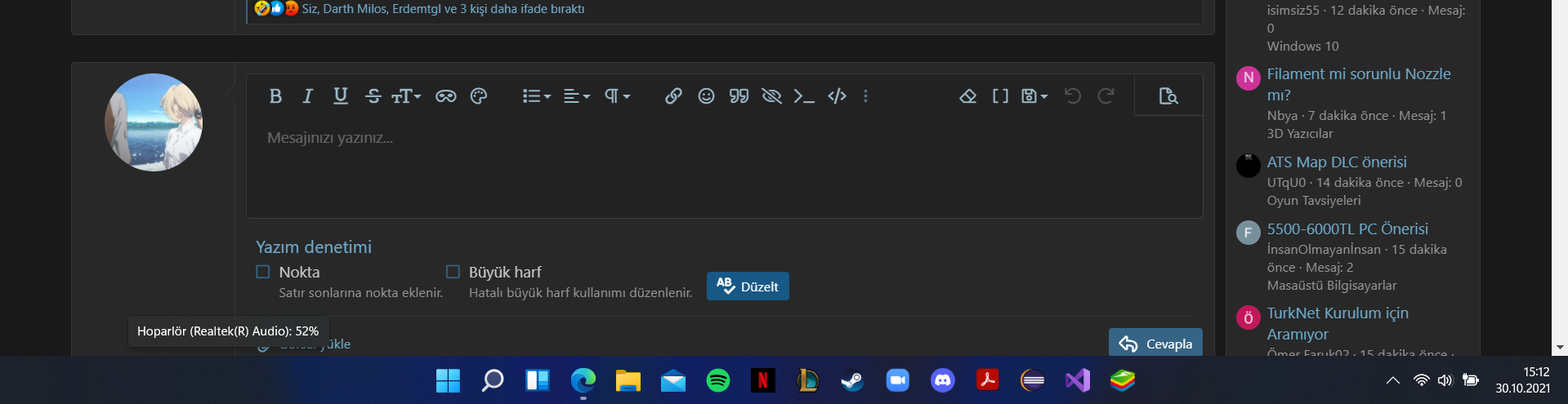Open the drafts save dropdown

1034,96
